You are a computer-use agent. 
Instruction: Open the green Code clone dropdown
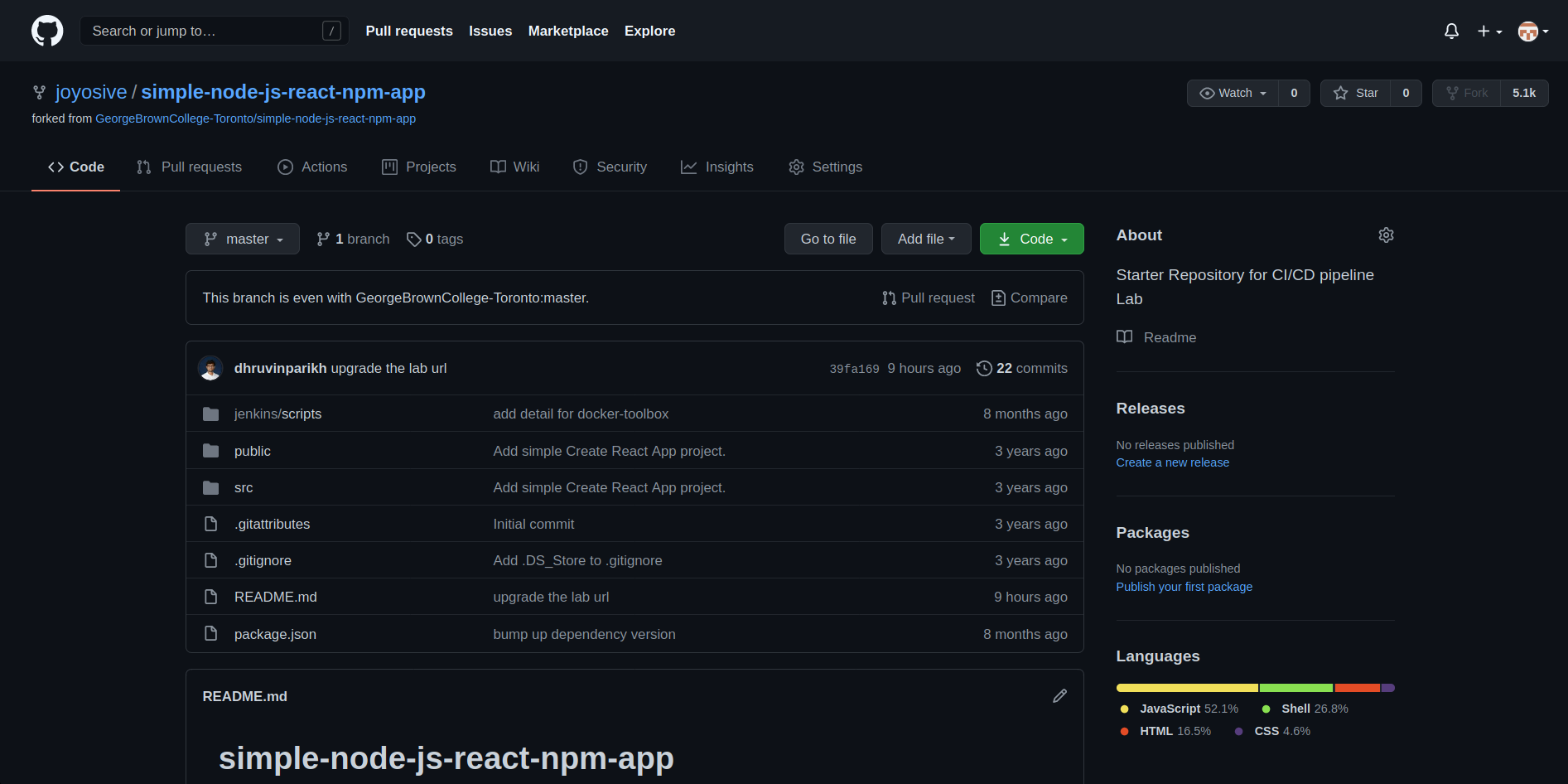[x=1031, y=239]
